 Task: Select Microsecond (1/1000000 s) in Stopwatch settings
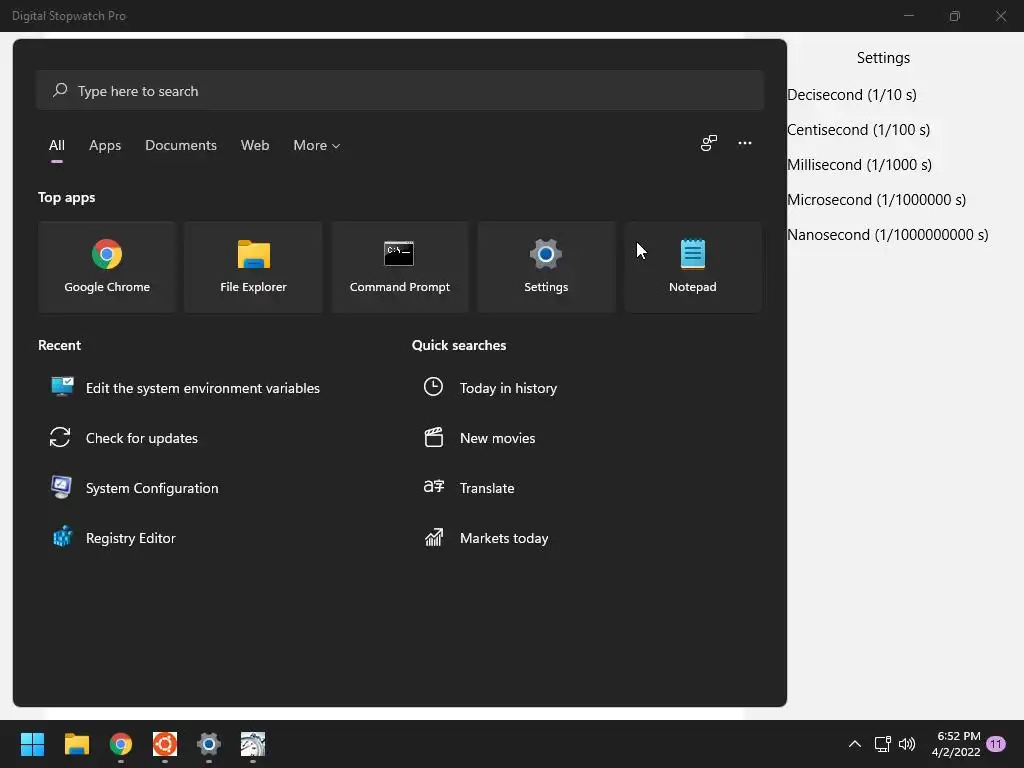coord(876,200)
